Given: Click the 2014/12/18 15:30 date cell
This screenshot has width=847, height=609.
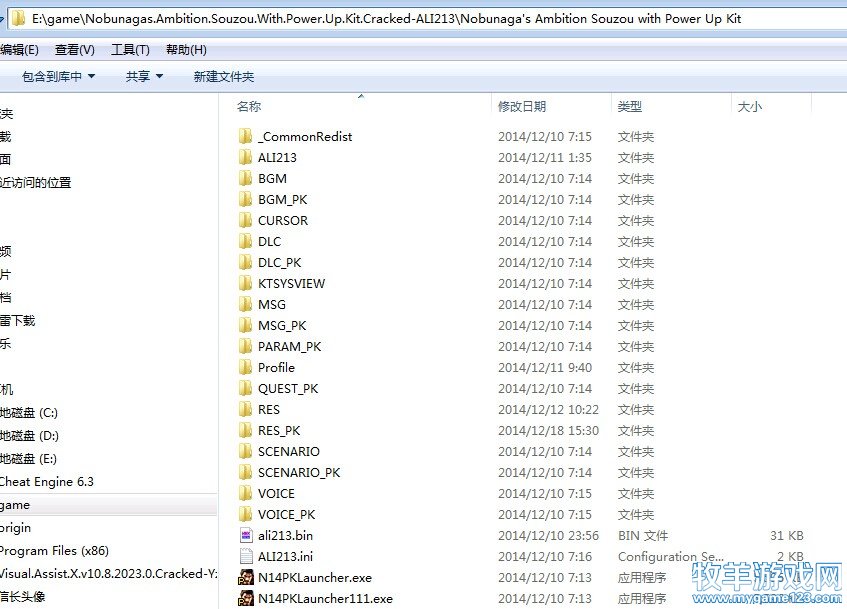Looking at the screenshot, I should point(548,431).
